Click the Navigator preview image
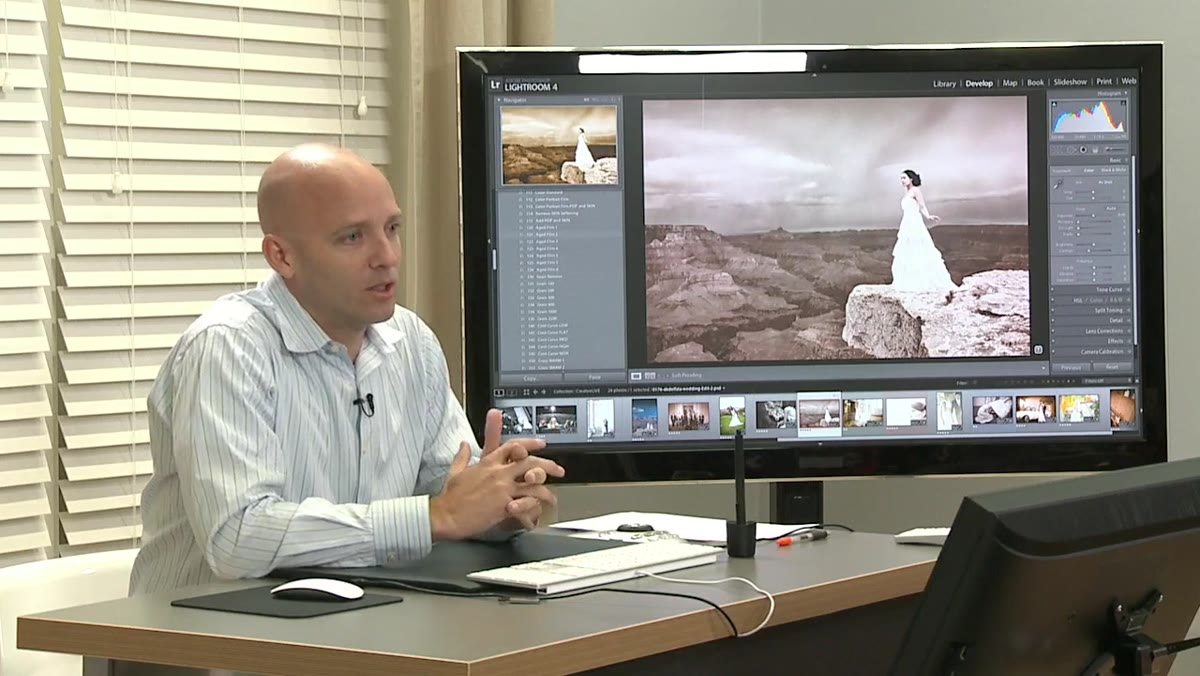The height and width of the screenshot is (676, 1200). coord(559,145)
